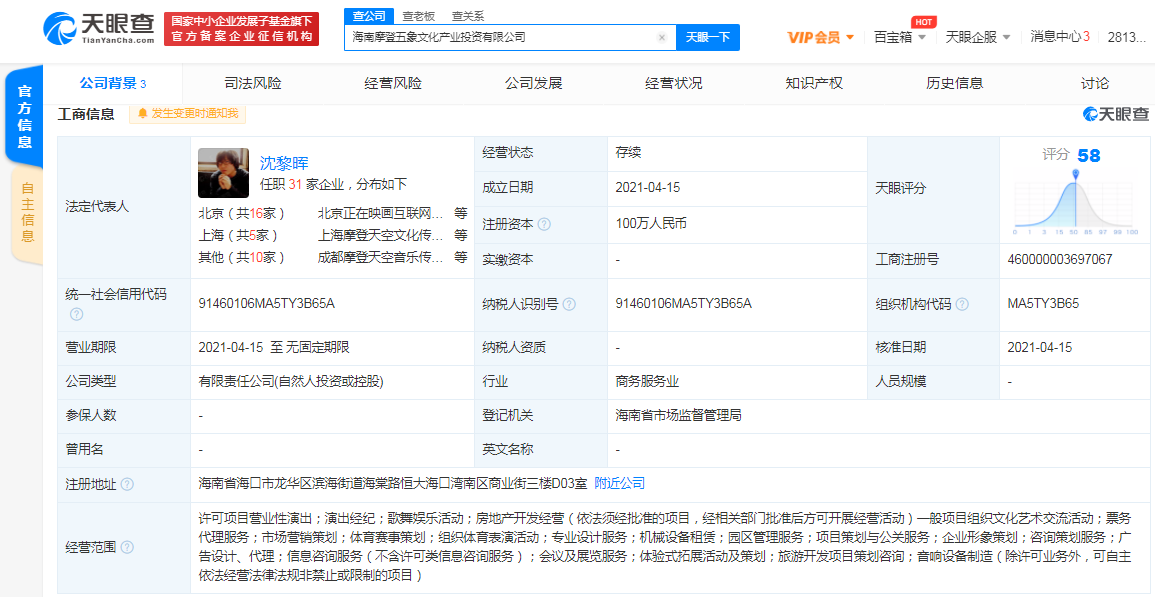This screenshot has height=597, width=1155.
Task: Click the score value 58
Action: 1089,156
